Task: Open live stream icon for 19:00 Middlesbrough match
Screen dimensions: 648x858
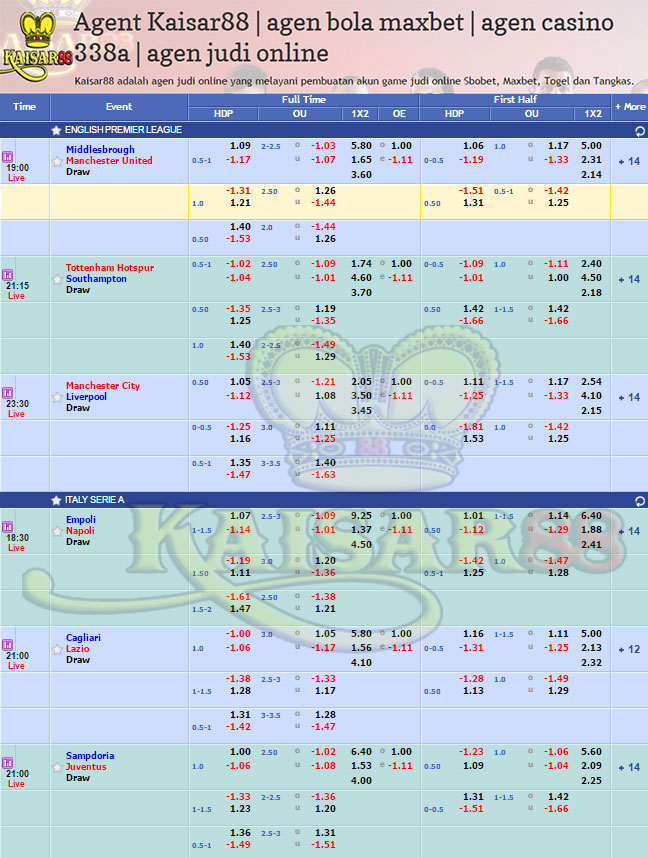Action: tap(8, 157)
